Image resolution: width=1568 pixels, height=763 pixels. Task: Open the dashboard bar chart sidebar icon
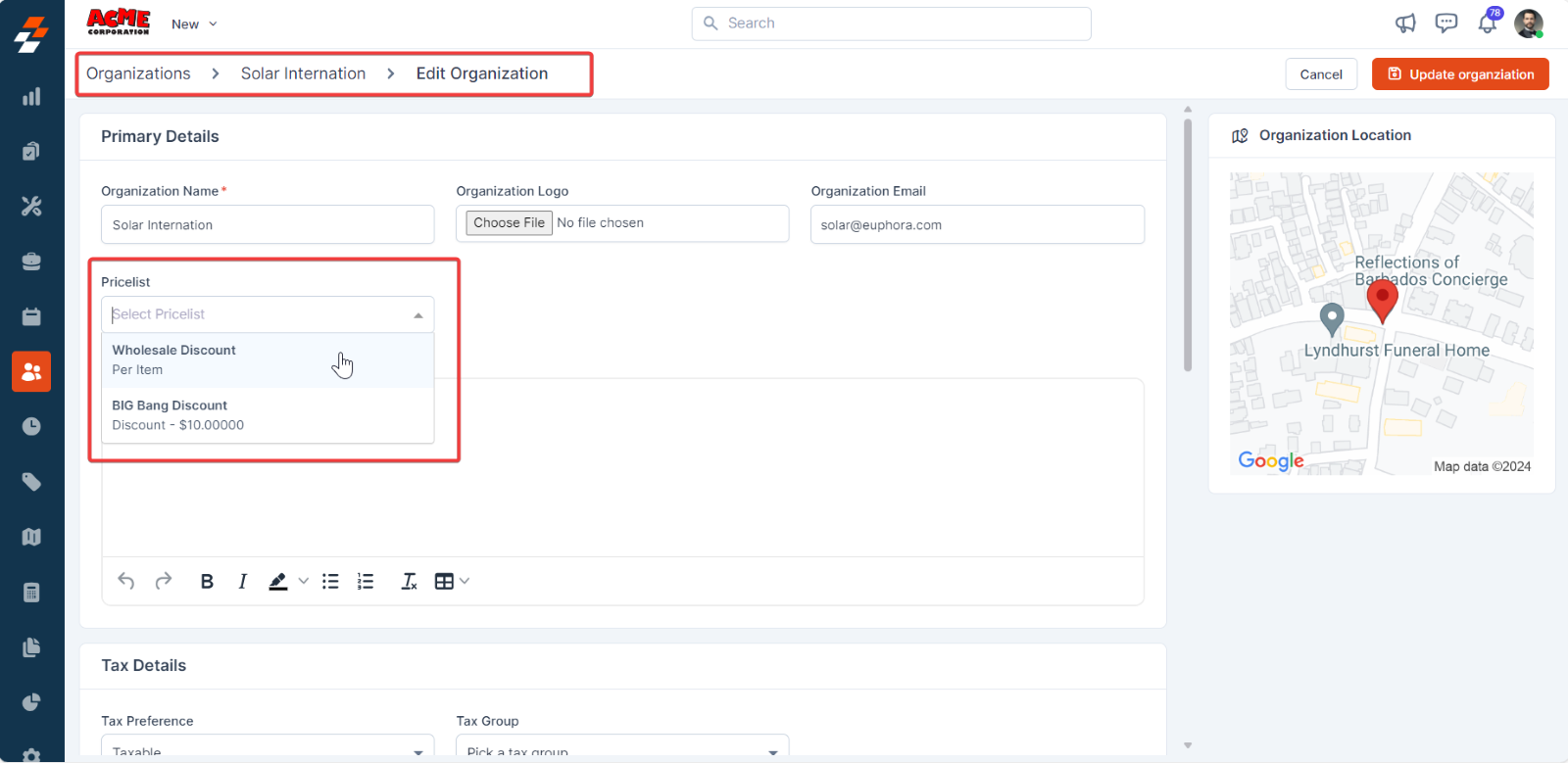click(31, 96)
